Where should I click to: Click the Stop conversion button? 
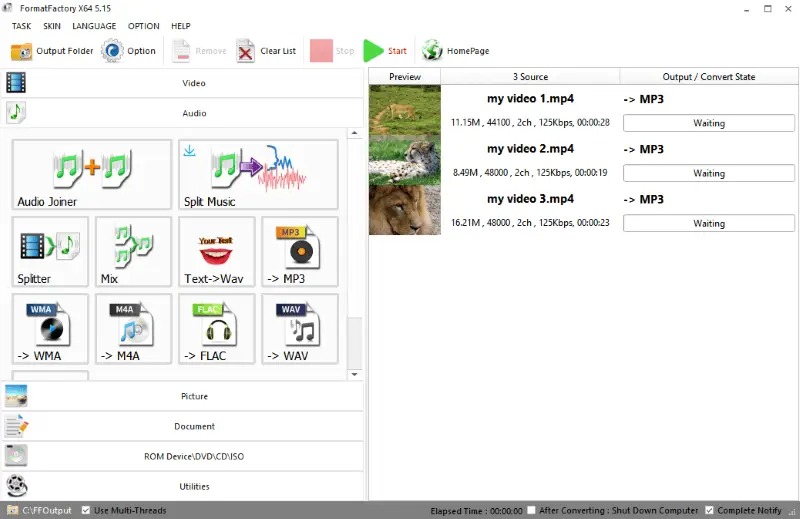pyautogui.click(x=332, y=51)
